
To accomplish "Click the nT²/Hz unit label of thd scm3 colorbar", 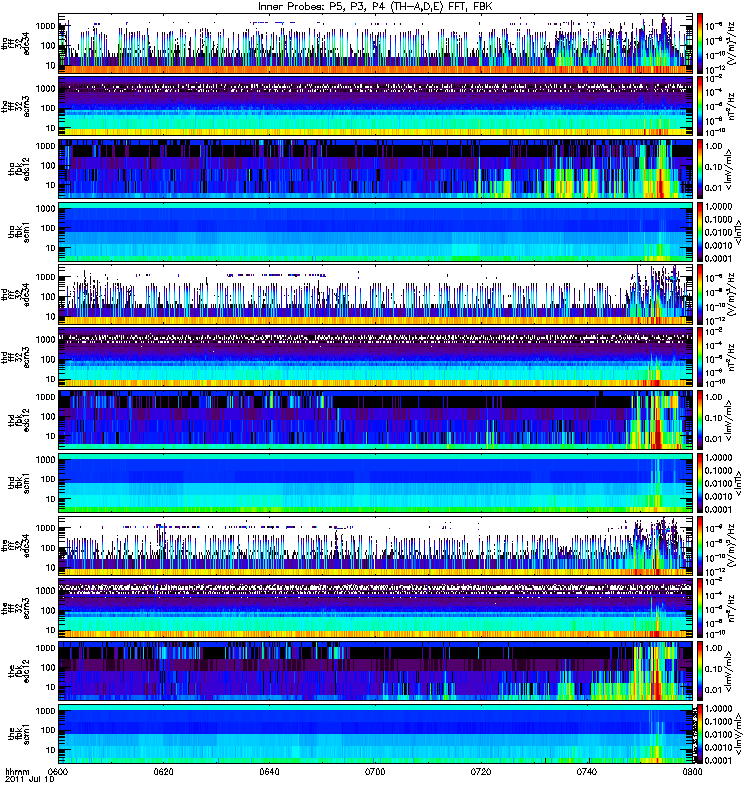I will click(x=732, y=357).
